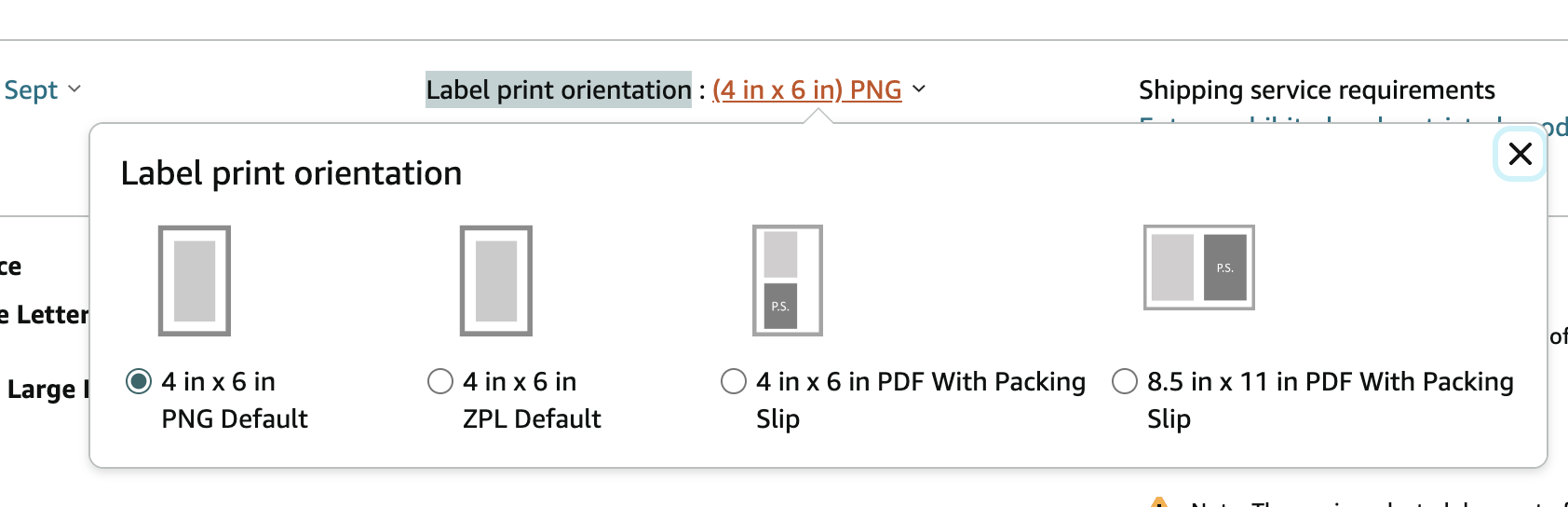Click the chevron next to Sept

[74, 89]
